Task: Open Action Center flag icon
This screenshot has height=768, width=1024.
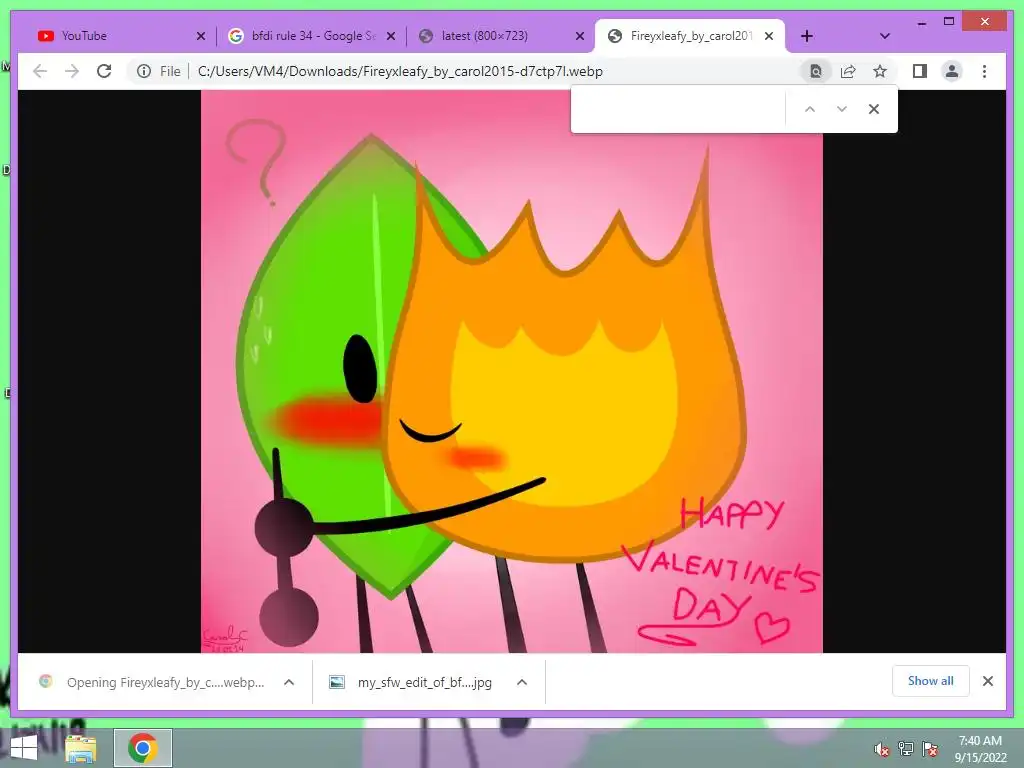Action: (930, 749)
